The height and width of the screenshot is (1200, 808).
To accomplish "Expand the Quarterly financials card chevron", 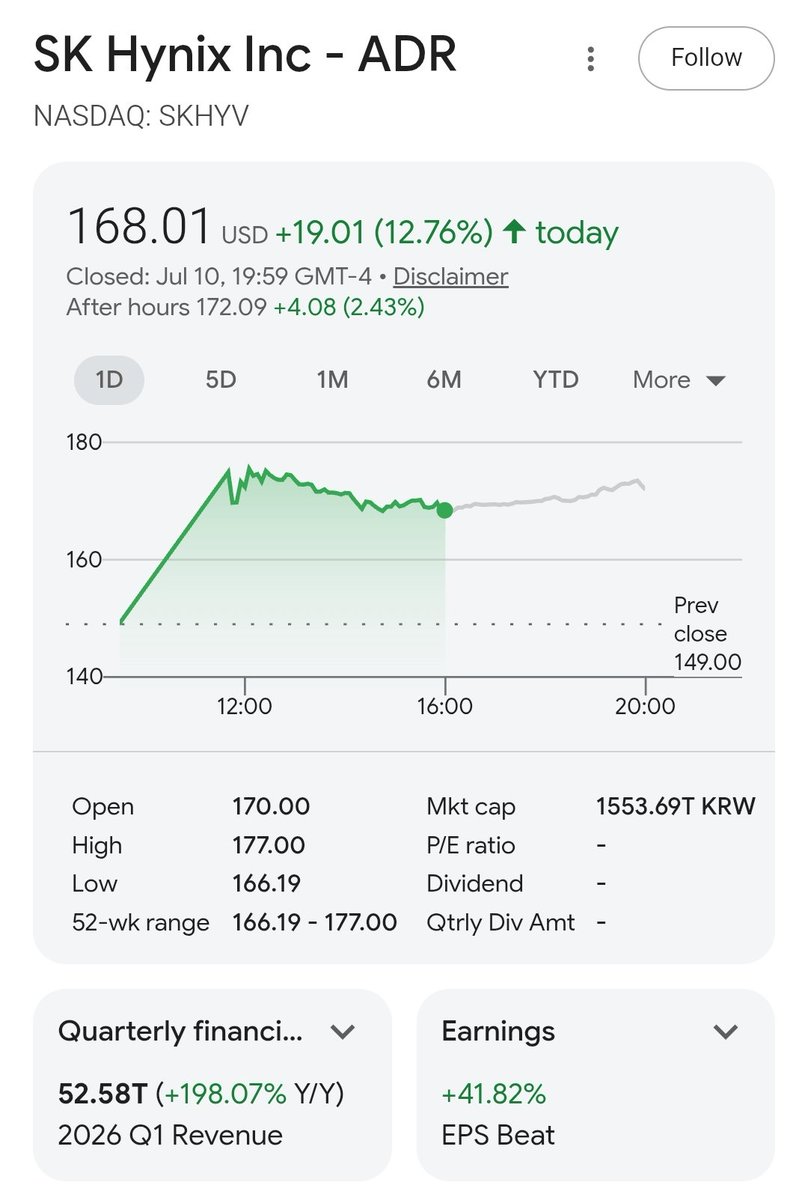I will pos(342,1031).
